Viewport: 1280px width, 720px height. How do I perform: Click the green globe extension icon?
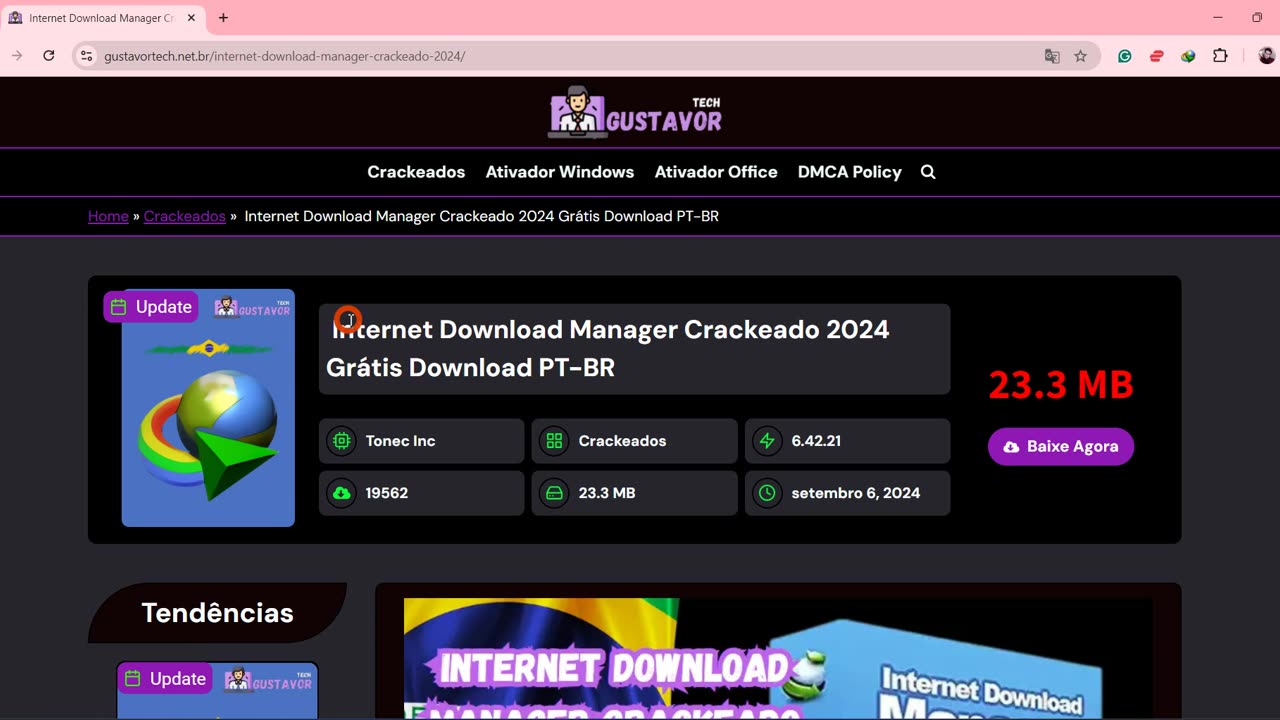pos(1188,57)
